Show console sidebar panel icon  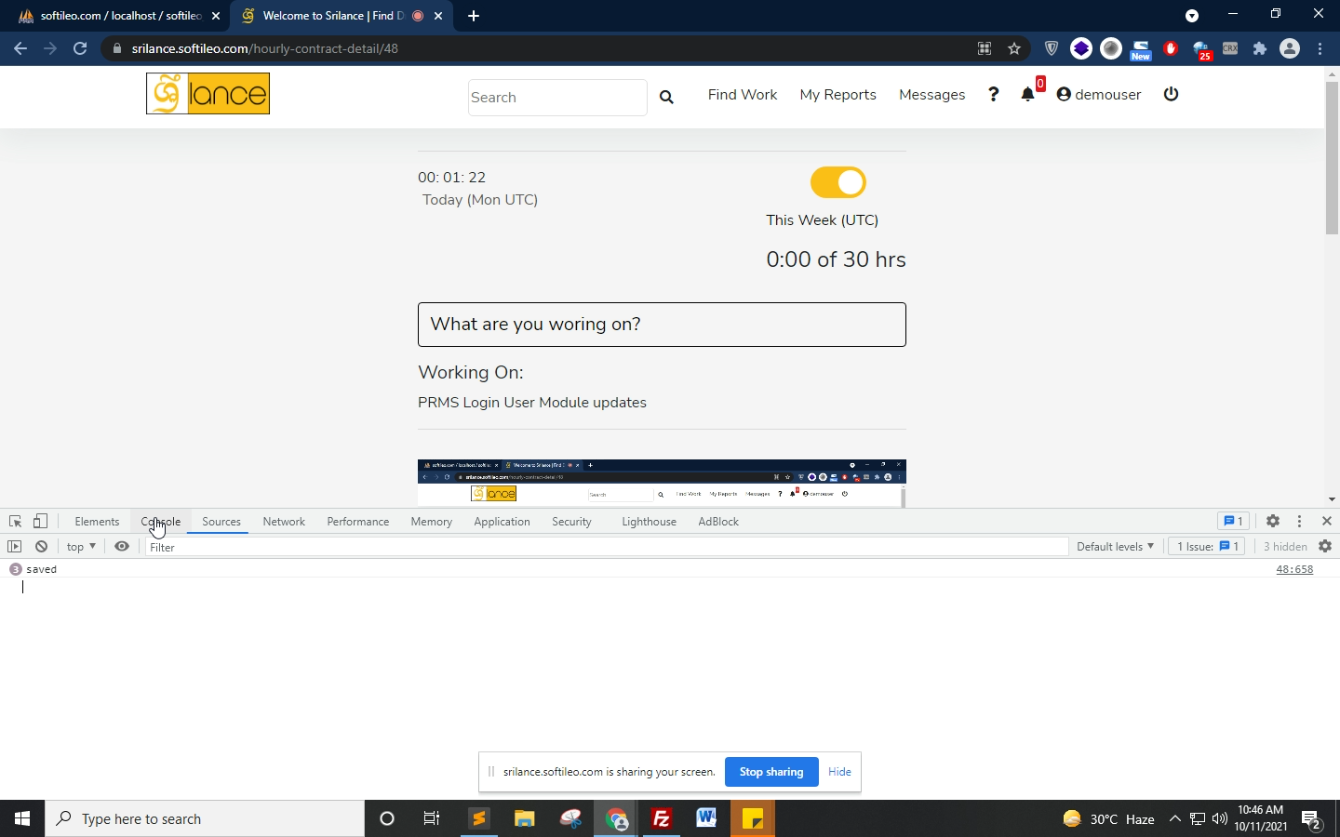(14, 546)
